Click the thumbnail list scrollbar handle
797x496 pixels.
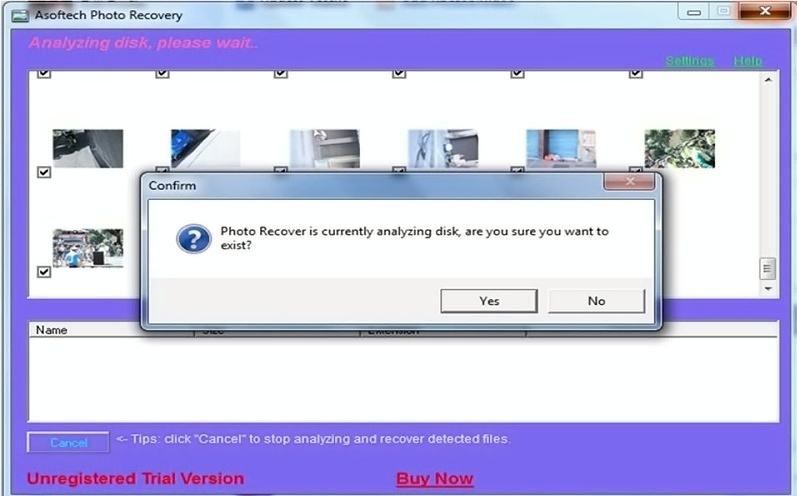(x=768, y=269)
